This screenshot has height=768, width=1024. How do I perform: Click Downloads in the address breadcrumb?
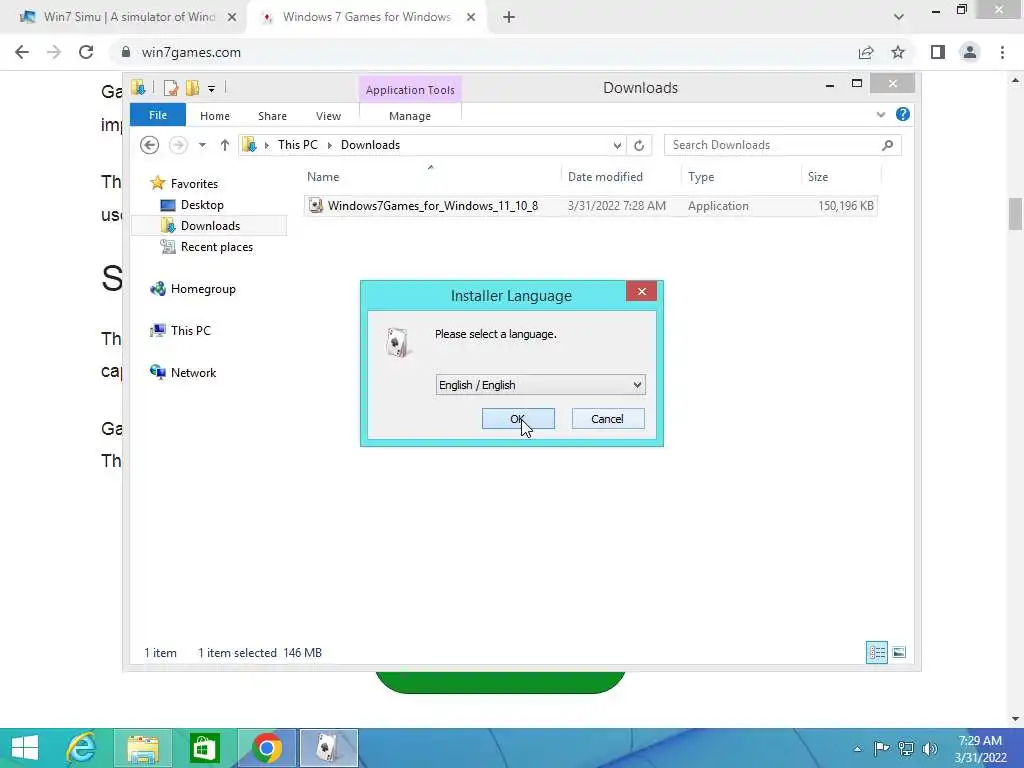(x=370, y=145)
